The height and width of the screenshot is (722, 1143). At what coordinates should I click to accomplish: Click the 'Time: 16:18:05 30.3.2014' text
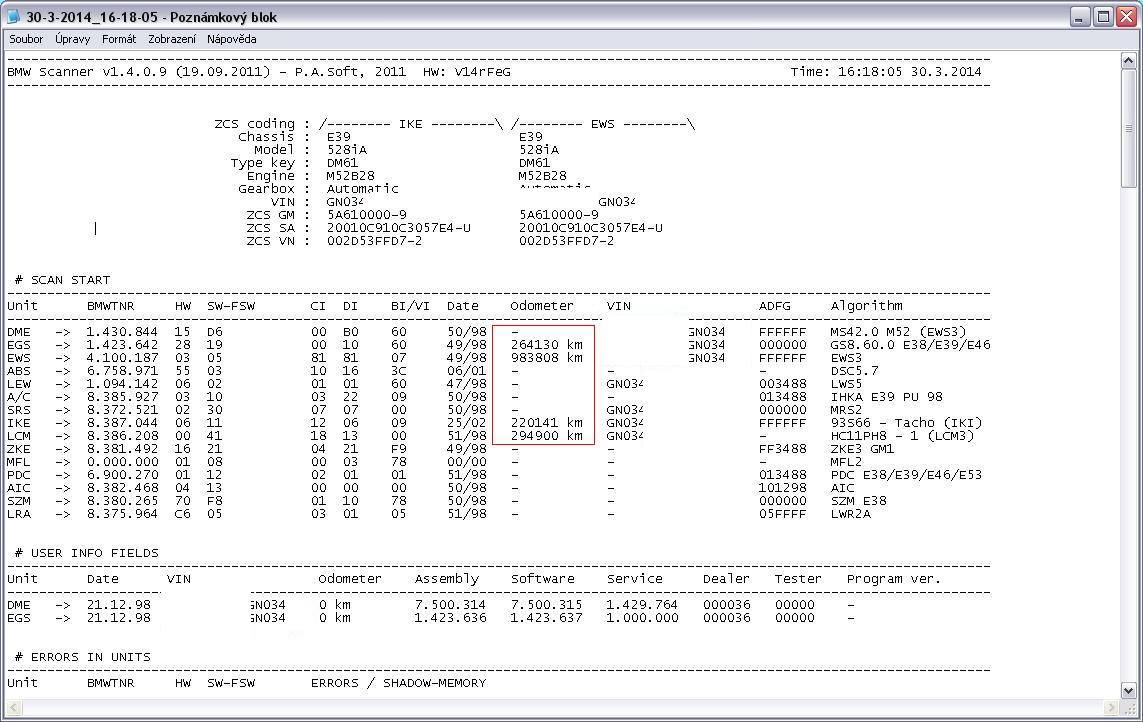coord(886,72)
